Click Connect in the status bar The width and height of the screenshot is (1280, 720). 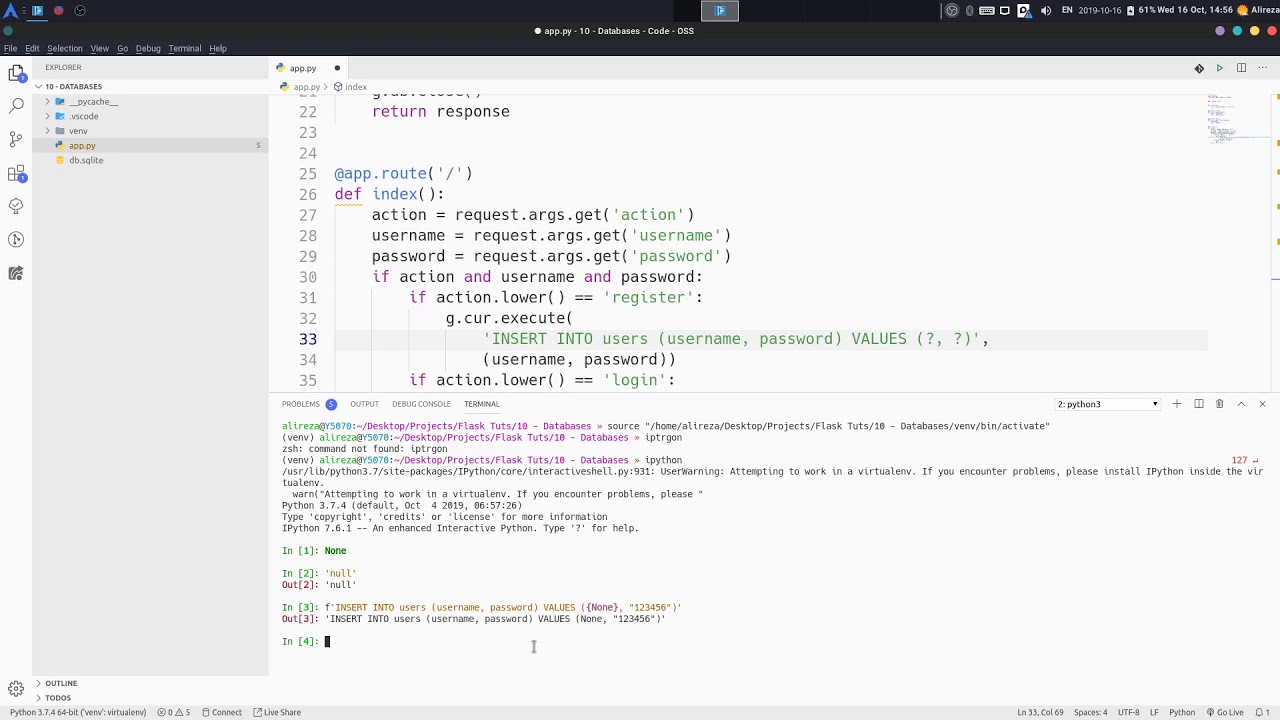coord(222,712)
